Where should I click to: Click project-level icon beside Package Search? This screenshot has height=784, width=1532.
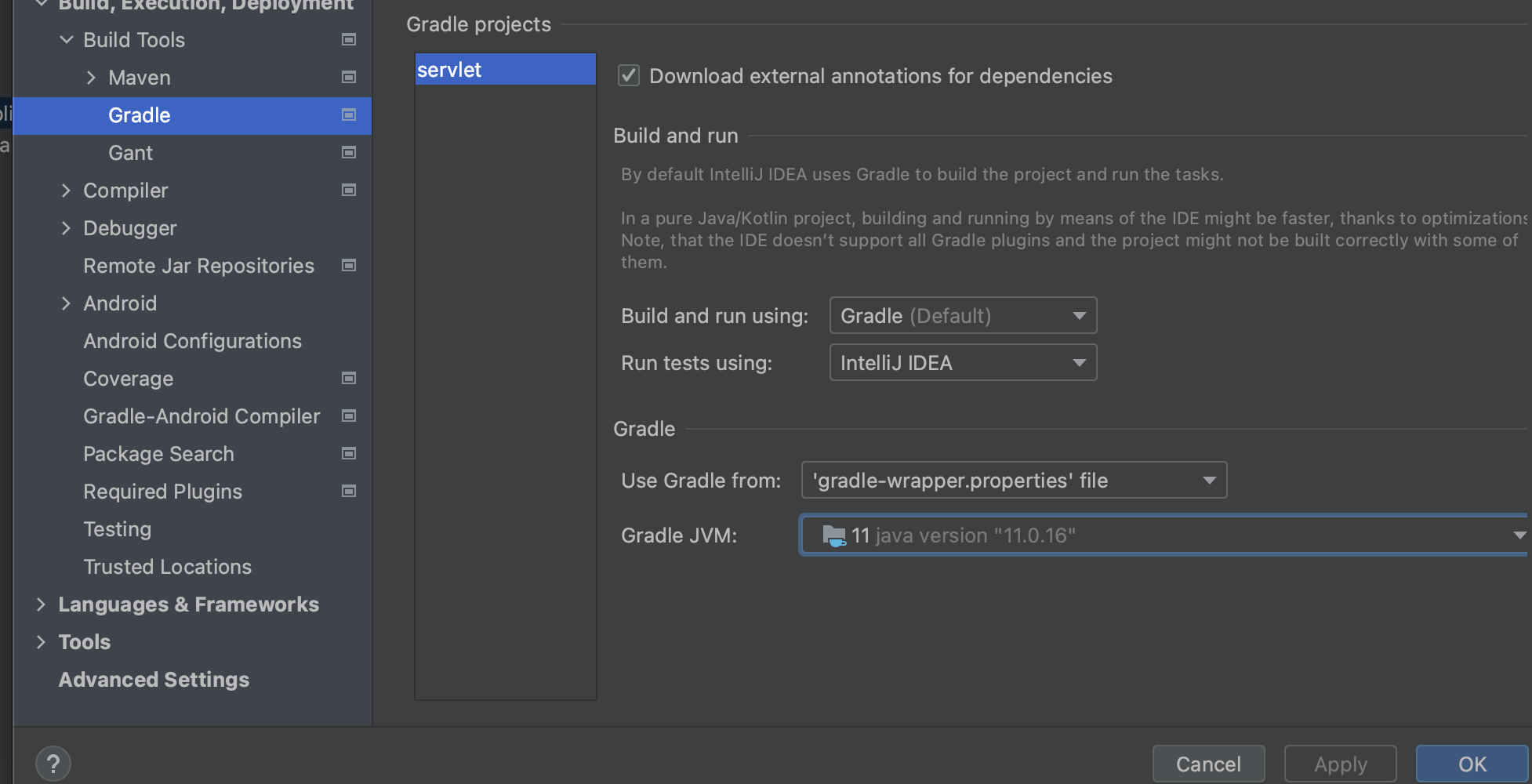click(349, 453)
